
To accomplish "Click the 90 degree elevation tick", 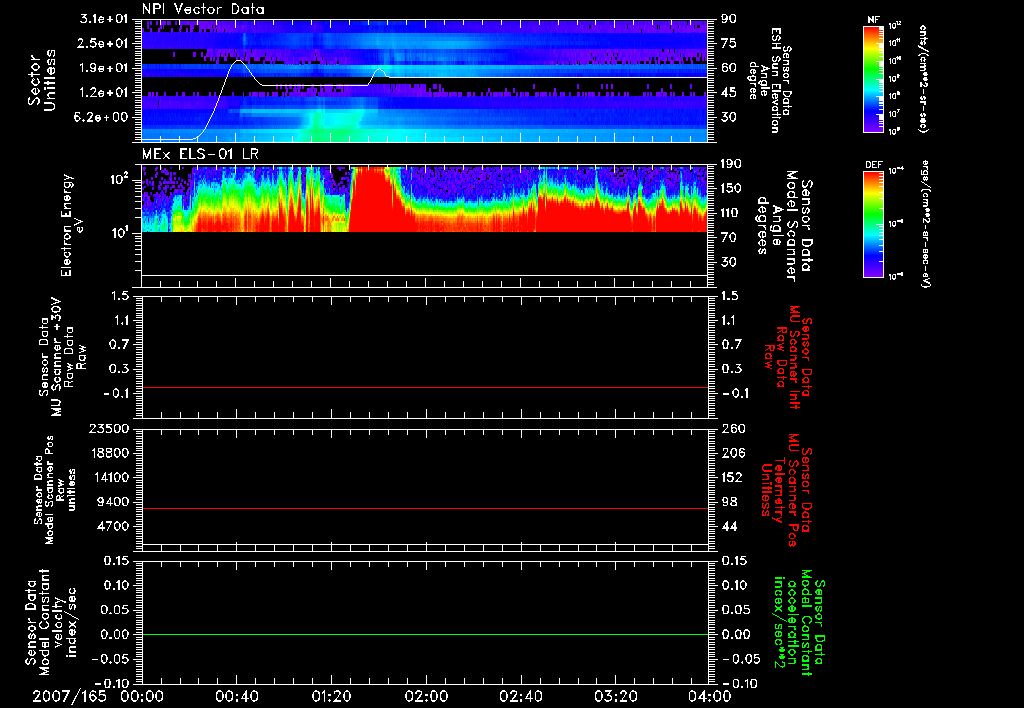I will (x=729, y=19).
